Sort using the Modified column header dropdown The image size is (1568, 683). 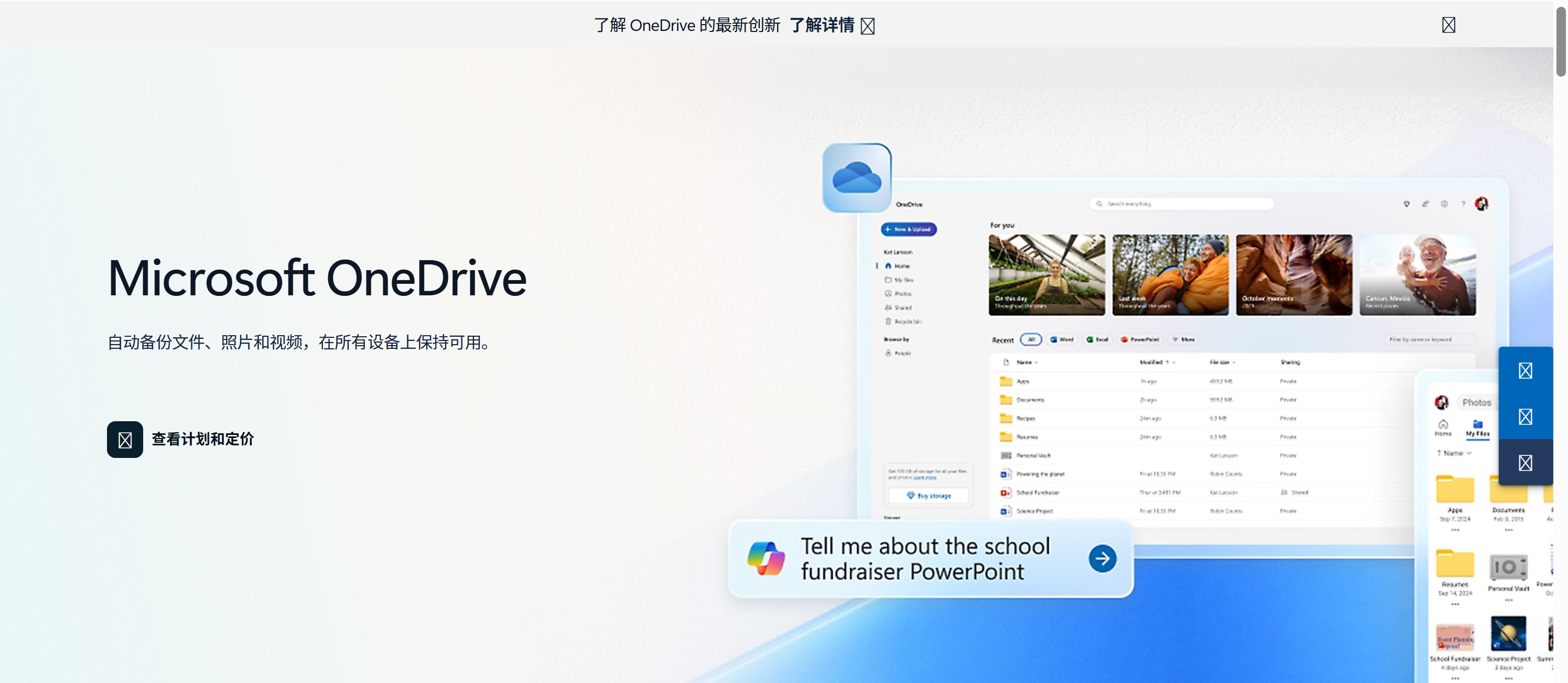point(1157,362)
